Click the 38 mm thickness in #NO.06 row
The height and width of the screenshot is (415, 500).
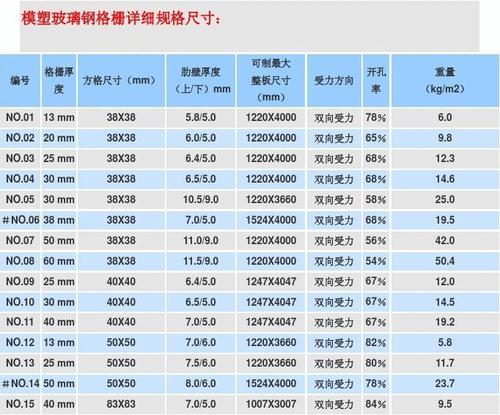(x=59, y=220)
